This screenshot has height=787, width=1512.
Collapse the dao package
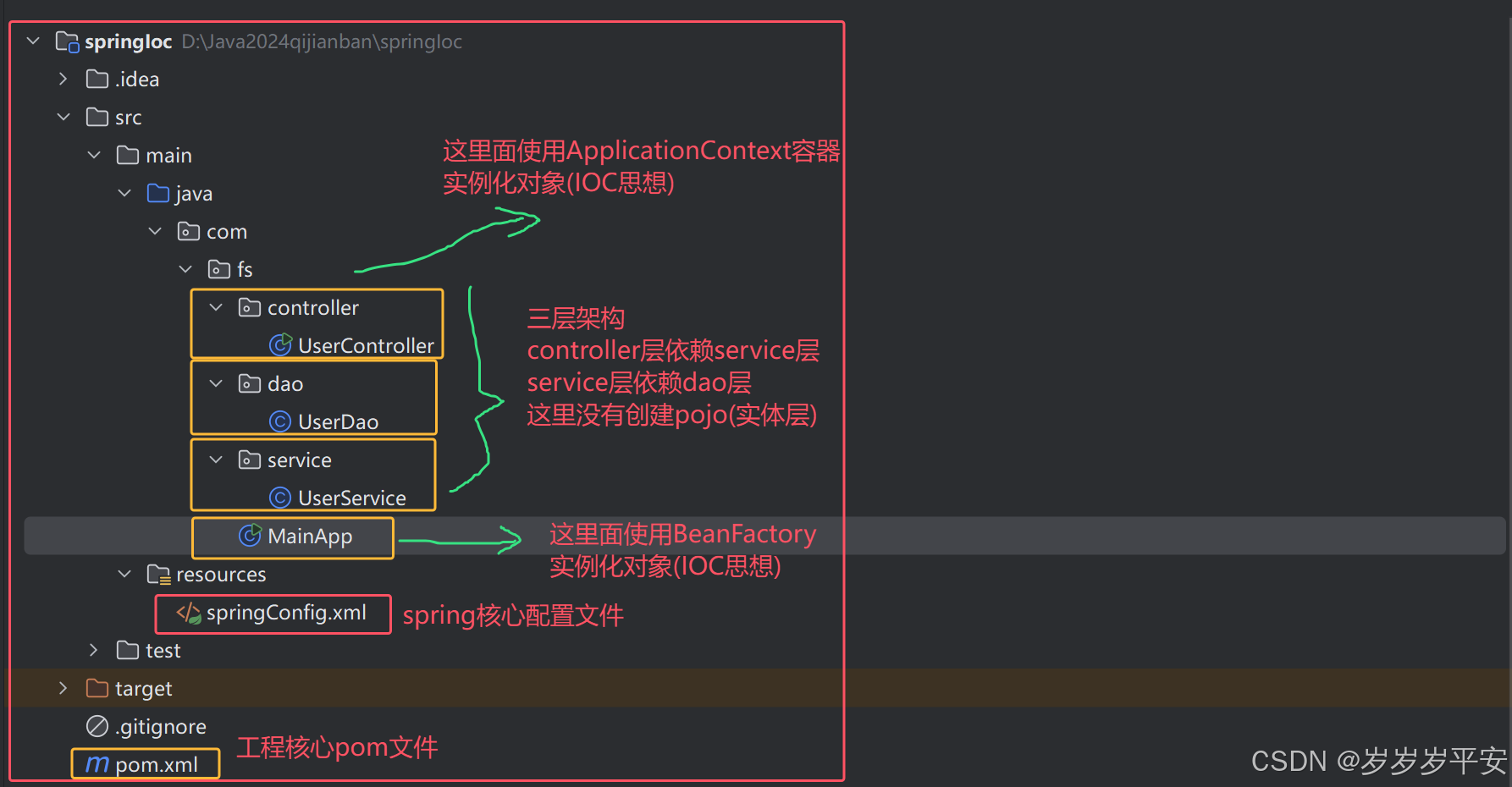coord(216,383)
